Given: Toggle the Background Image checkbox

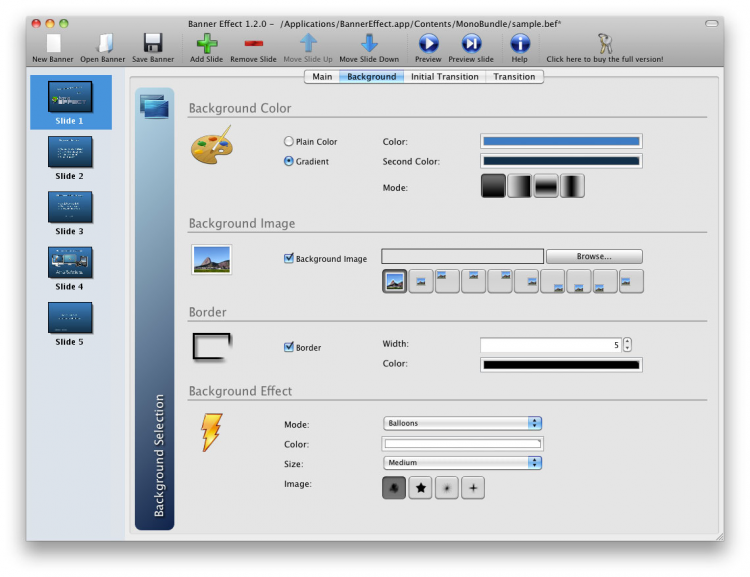Looking at the screenshot, I should coord(288,258).
